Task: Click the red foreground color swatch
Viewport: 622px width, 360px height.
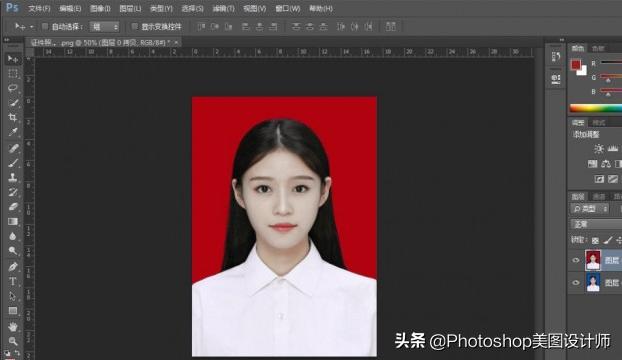Action: point(576,65)
